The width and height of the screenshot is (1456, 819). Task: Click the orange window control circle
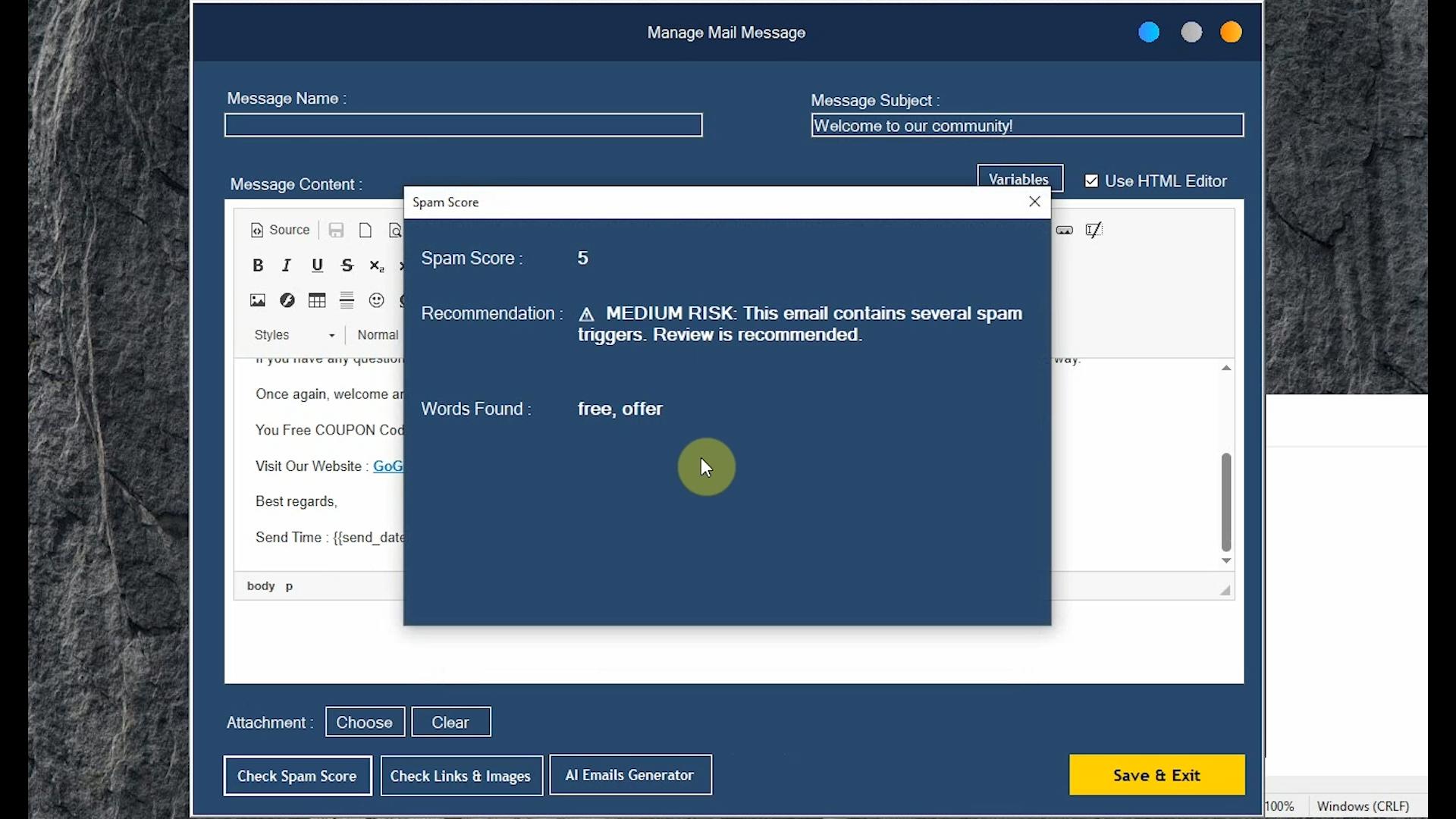[x=1231, y=33]
